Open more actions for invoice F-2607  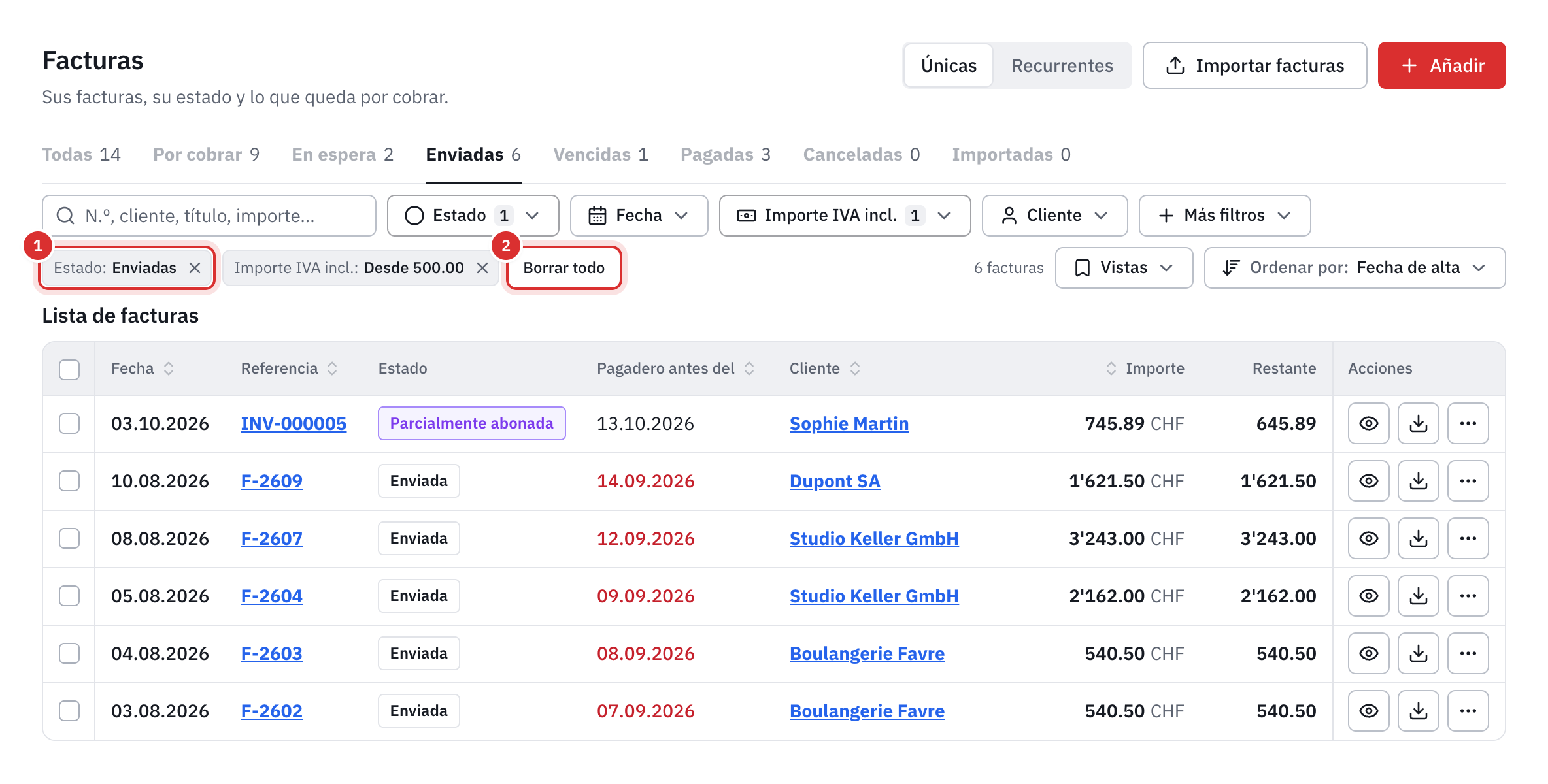(x=1468, y=538)
